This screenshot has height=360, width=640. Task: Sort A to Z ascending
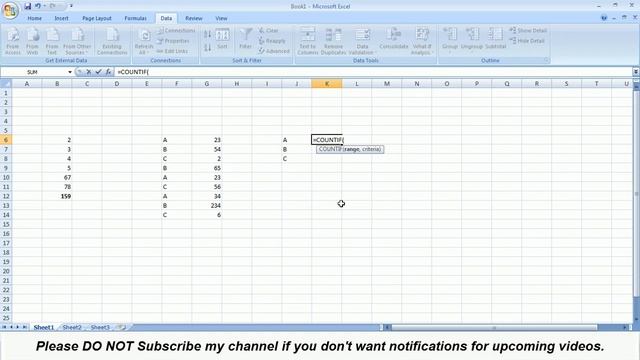pyautogui.click(x=207, y=34)
